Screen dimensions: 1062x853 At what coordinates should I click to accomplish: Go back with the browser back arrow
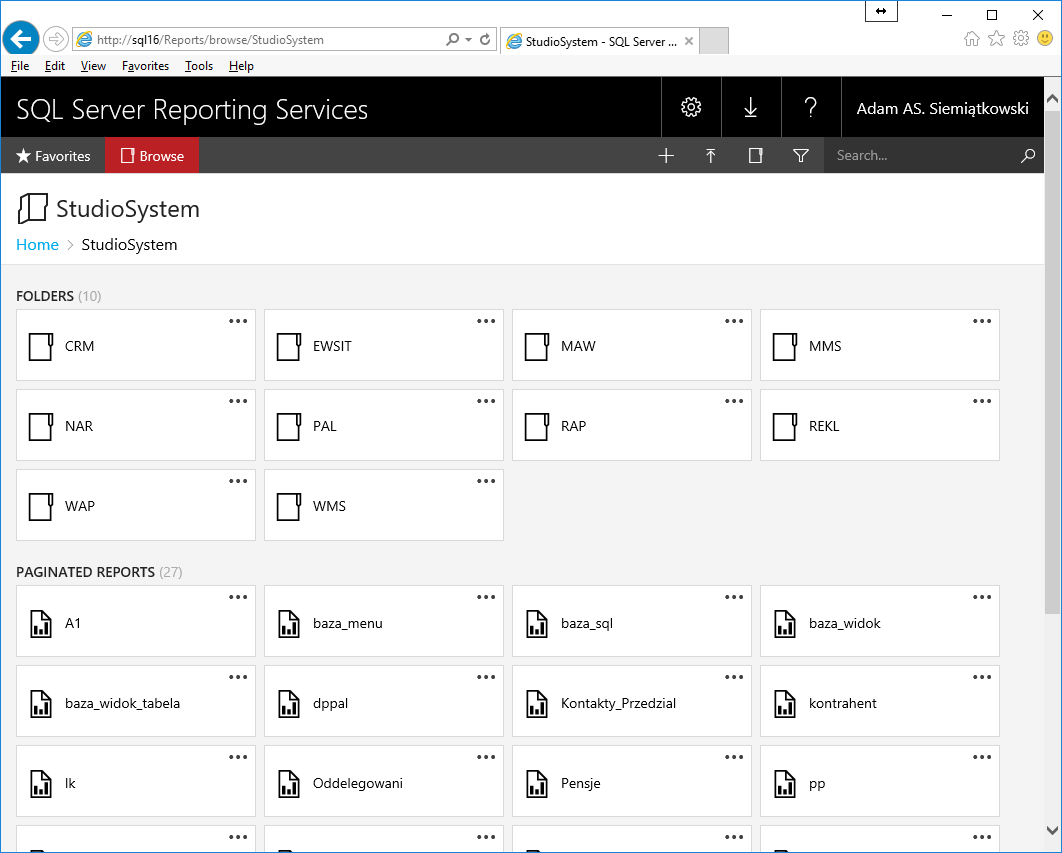(20, 39)
